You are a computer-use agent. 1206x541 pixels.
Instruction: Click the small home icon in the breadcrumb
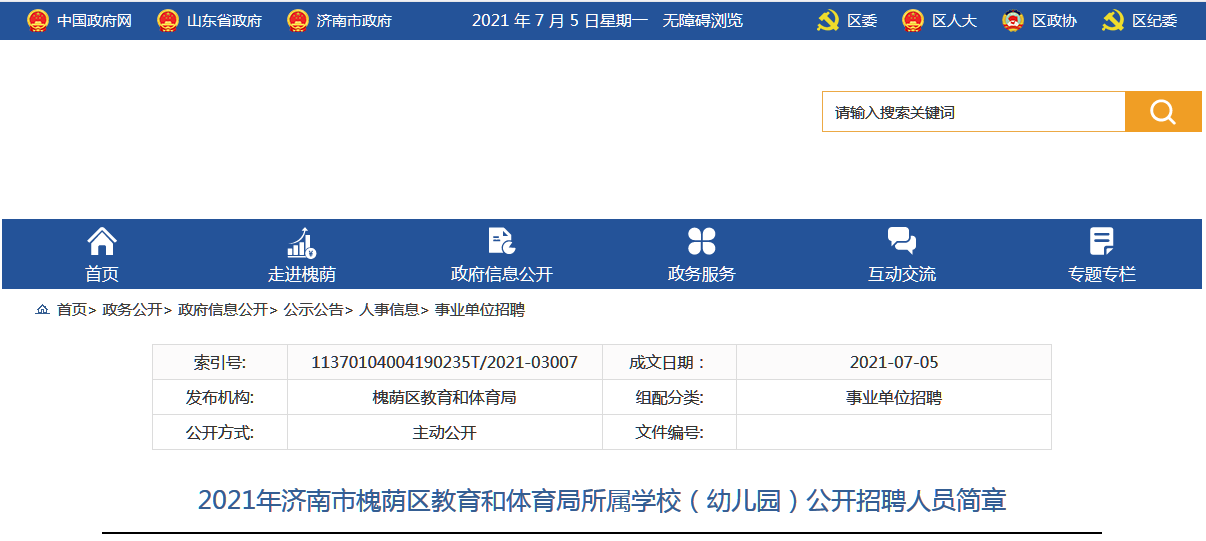coord(42,311)
